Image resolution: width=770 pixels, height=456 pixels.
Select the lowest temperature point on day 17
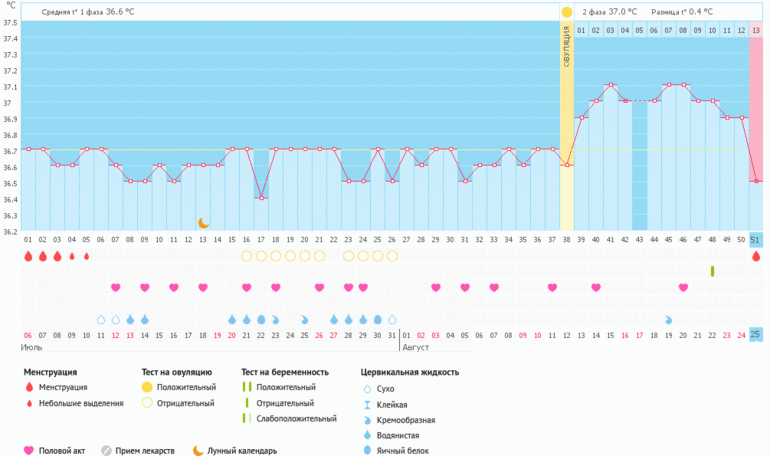click(x=261, y=198)
